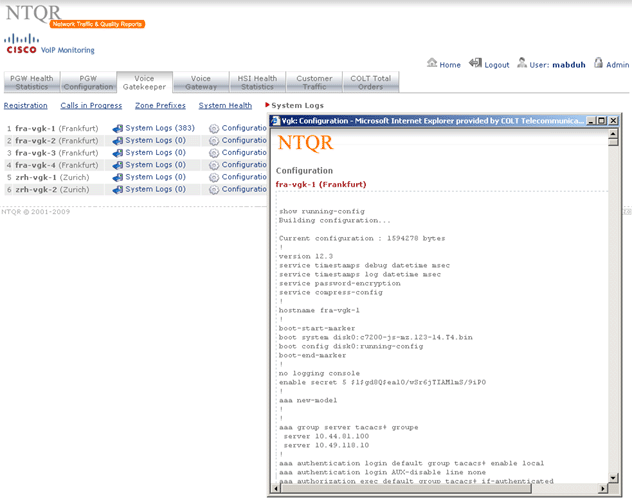632x500 pixels.
Task: Go to the Customer Traffic tab
Action: coord(314,83)
